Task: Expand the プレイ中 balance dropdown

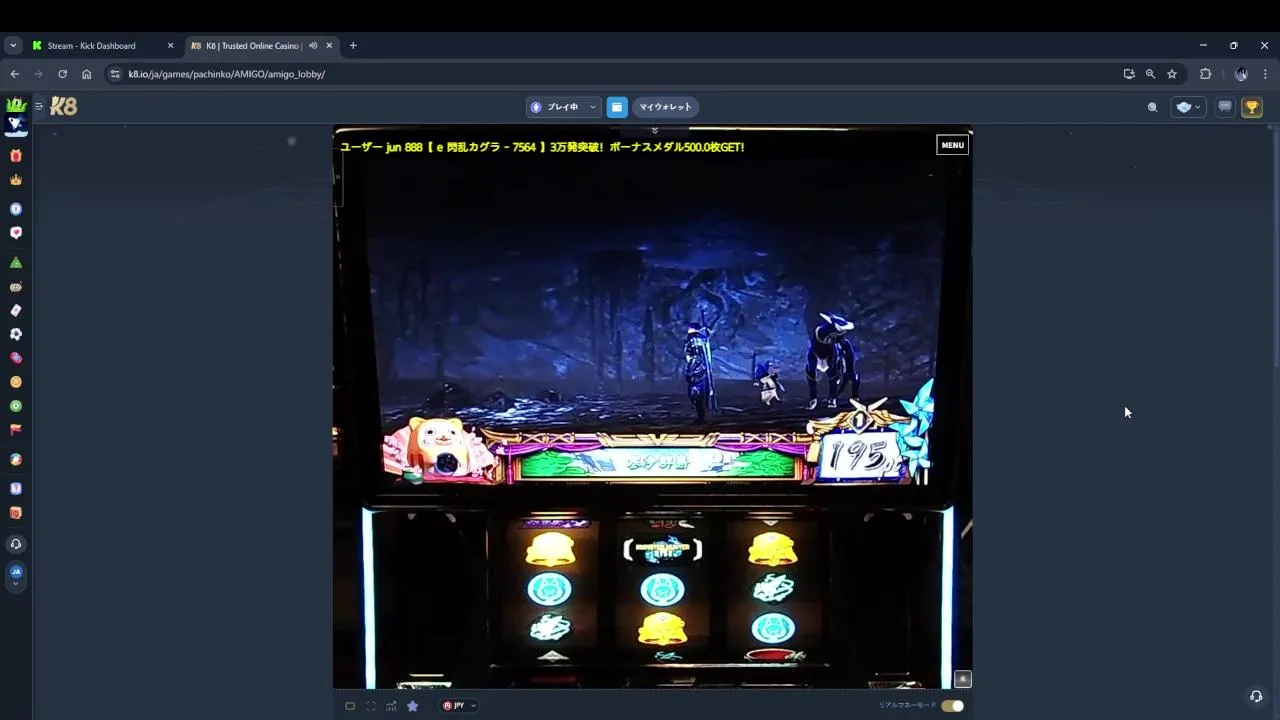Action: coord(564,107)
